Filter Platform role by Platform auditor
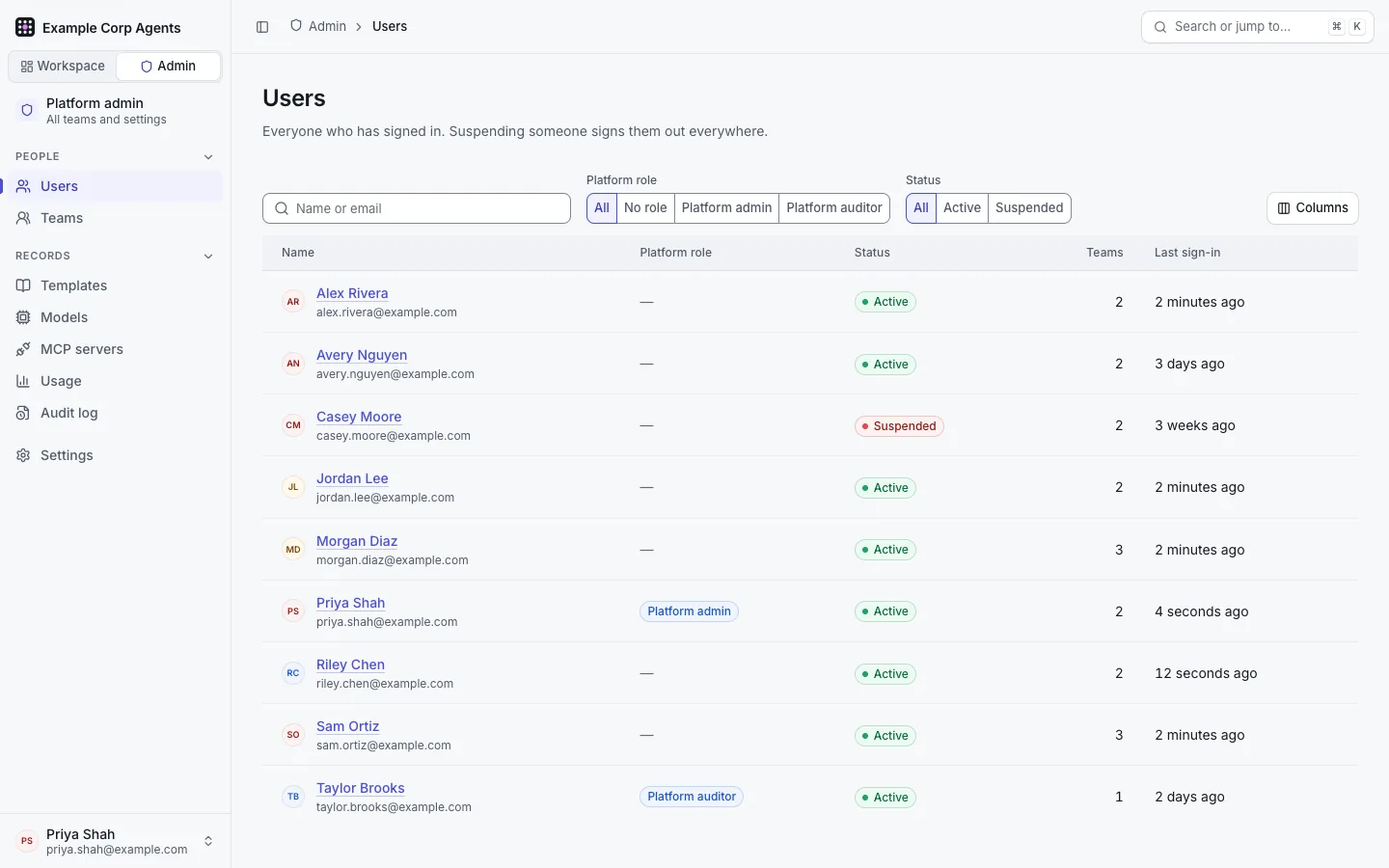This screenshot has height=868, width=1389. pyautogui.click(x=834, y=208)
